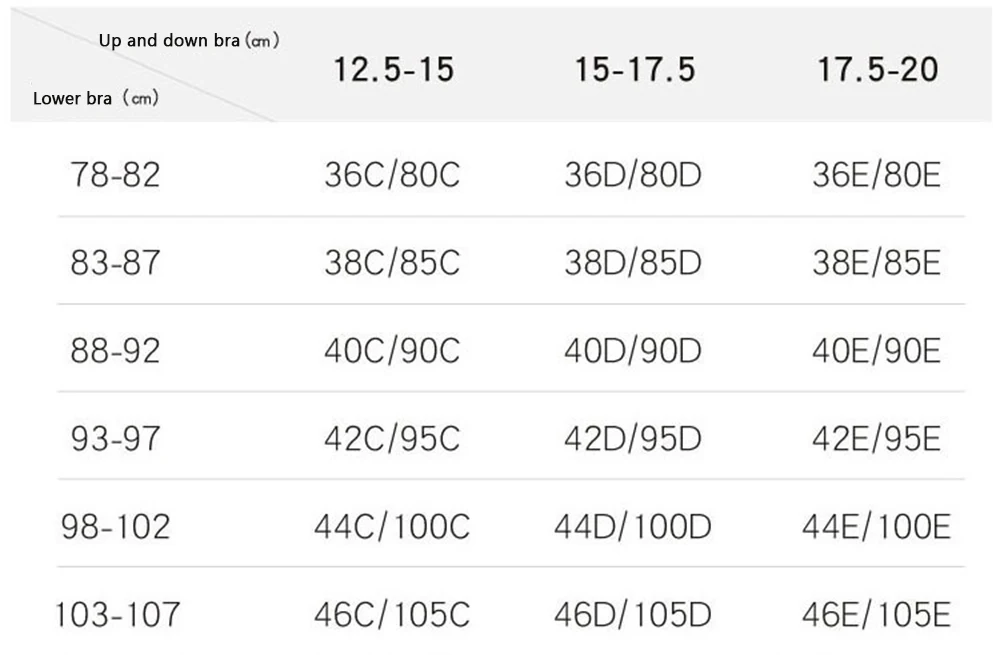Image resolution: width=1000 pixels, height=655 pixels.
Task: Select the 93-97 row label
Action: click(x=115, y=438)
